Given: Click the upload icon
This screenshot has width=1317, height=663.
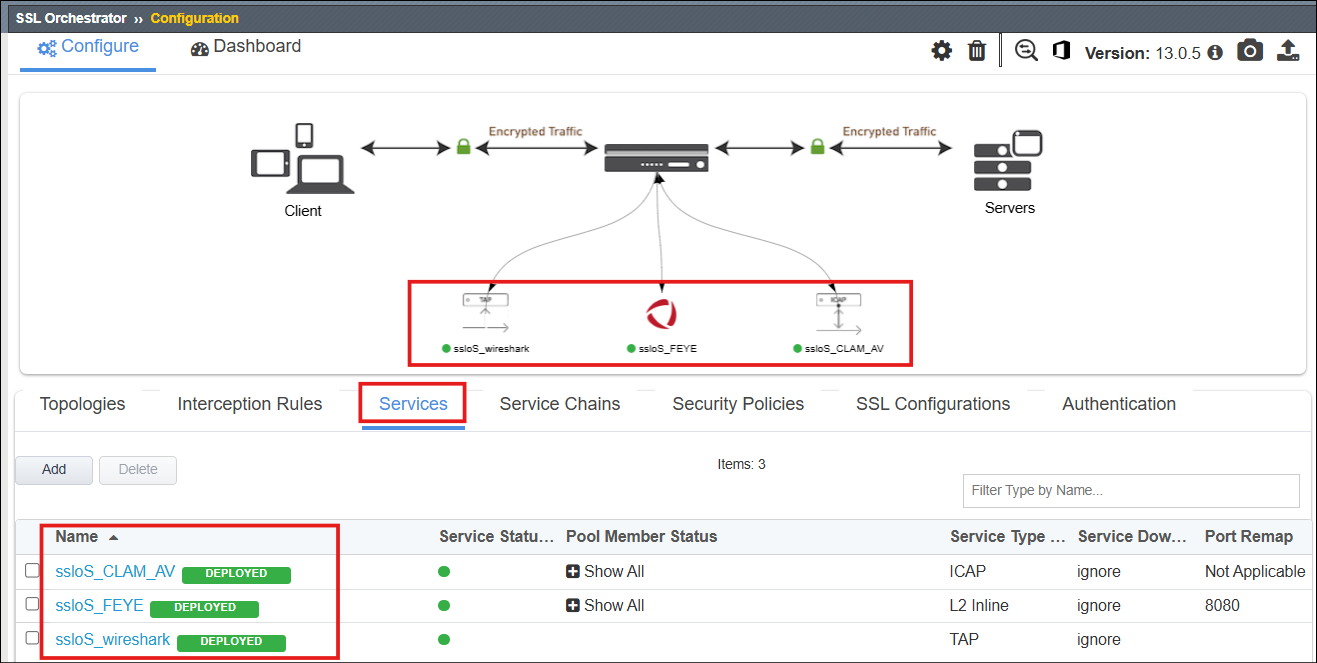Looking at the screenshot, I should click(x=1289, y=51).
